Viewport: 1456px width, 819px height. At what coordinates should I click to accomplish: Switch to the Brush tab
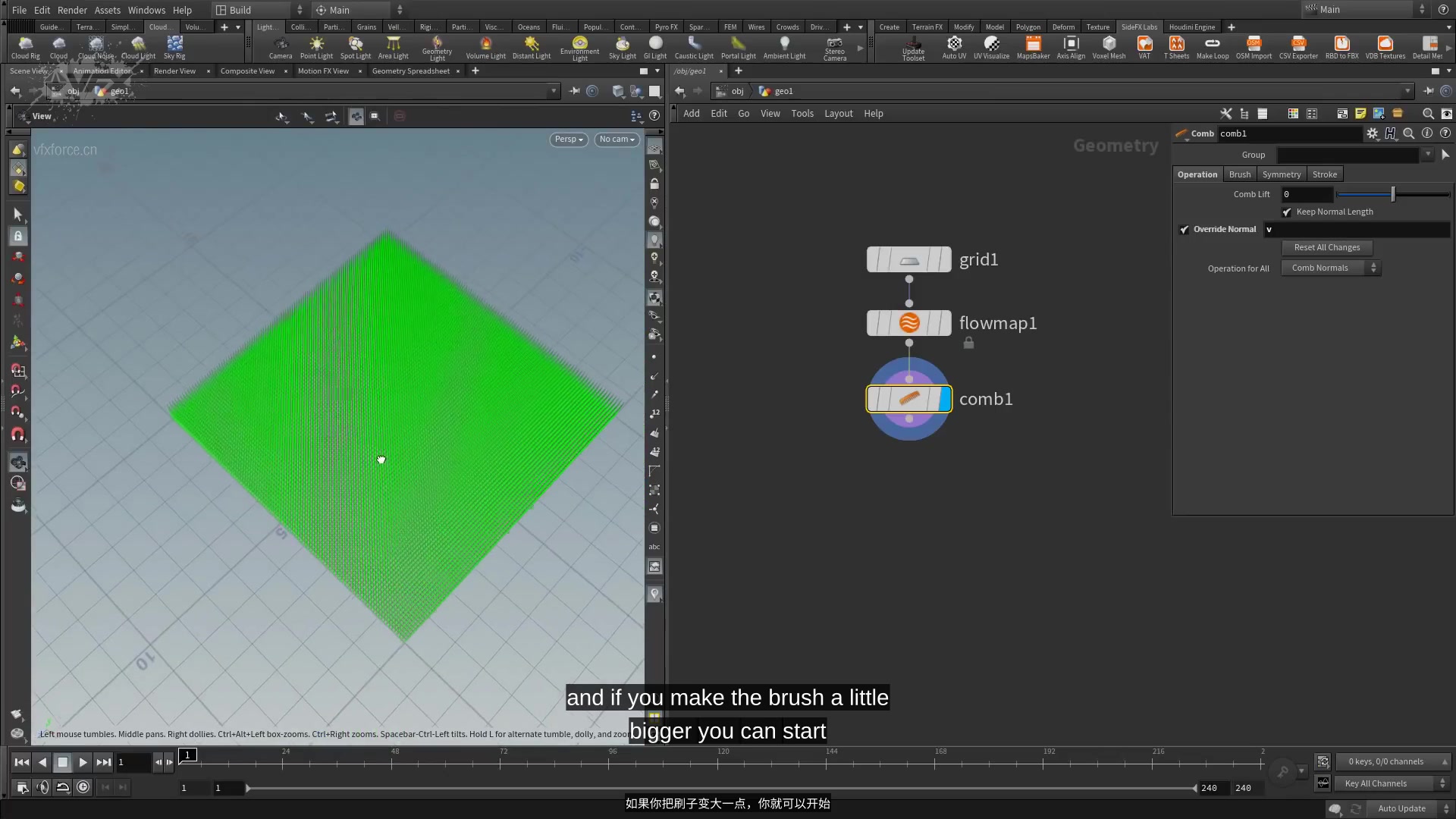pyautogui.click(x=1240, y=174)
